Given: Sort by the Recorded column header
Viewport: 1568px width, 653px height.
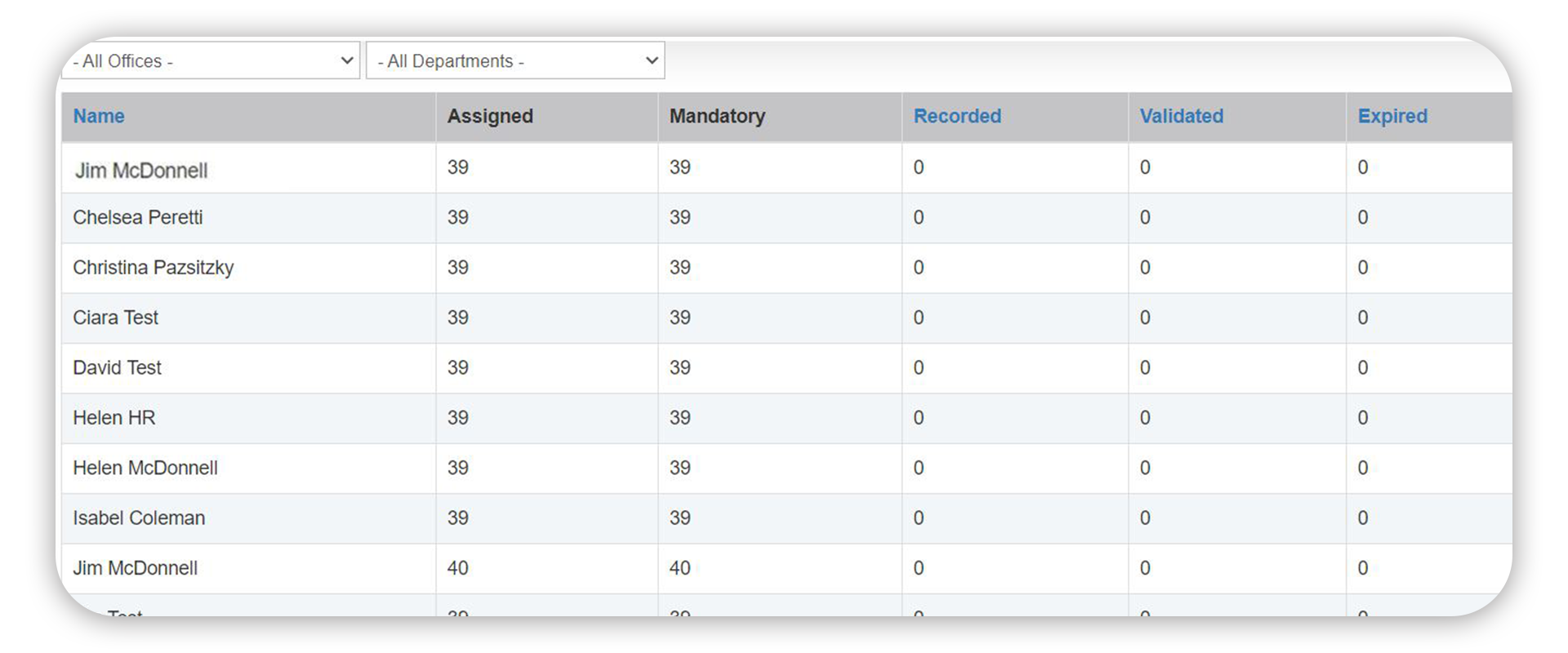Looking at the screenshot, I should click(x=957, y=116).
